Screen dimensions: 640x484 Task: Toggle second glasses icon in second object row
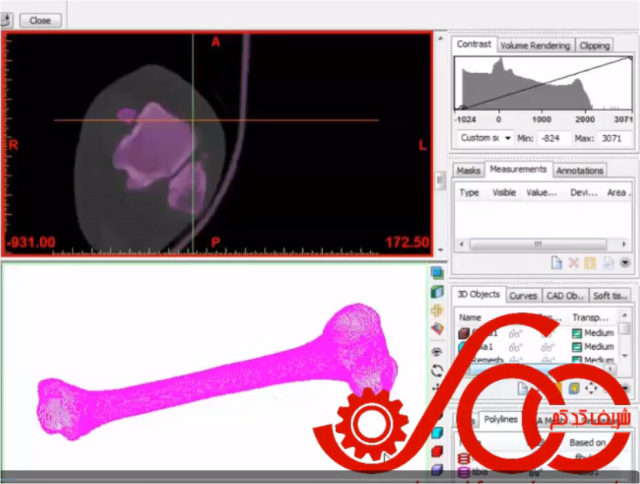click(547, 348)
